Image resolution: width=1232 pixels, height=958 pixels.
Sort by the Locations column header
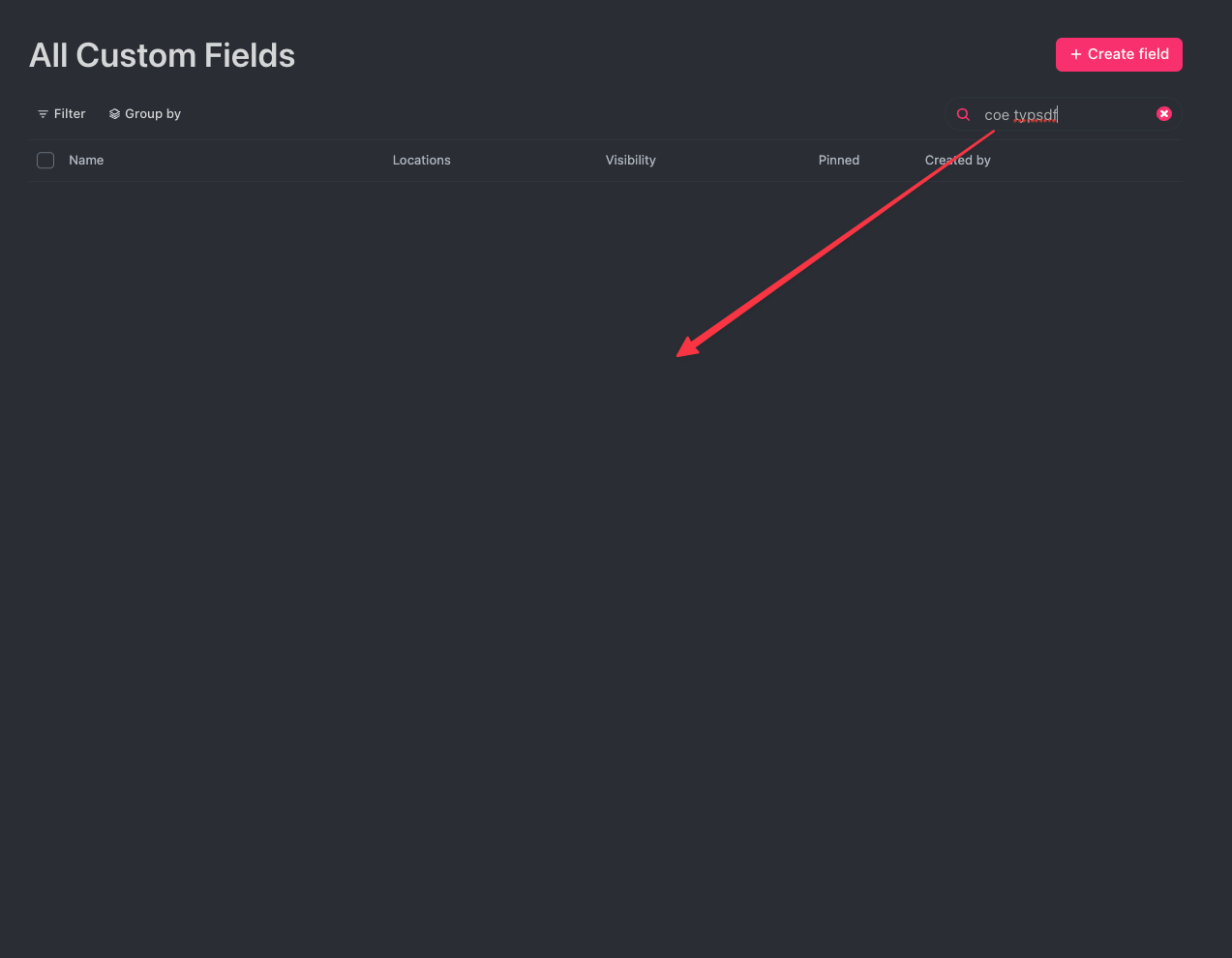click(421, 161)
